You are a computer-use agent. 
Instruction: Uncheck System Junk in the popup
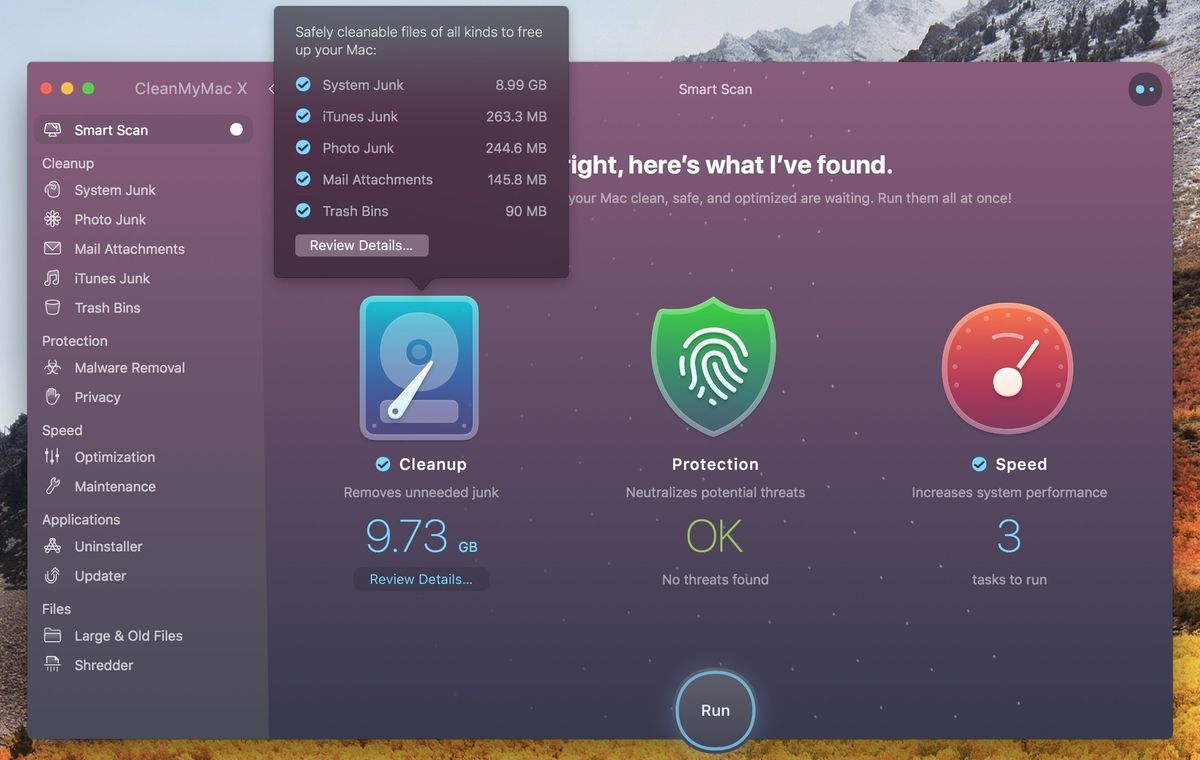303,85
